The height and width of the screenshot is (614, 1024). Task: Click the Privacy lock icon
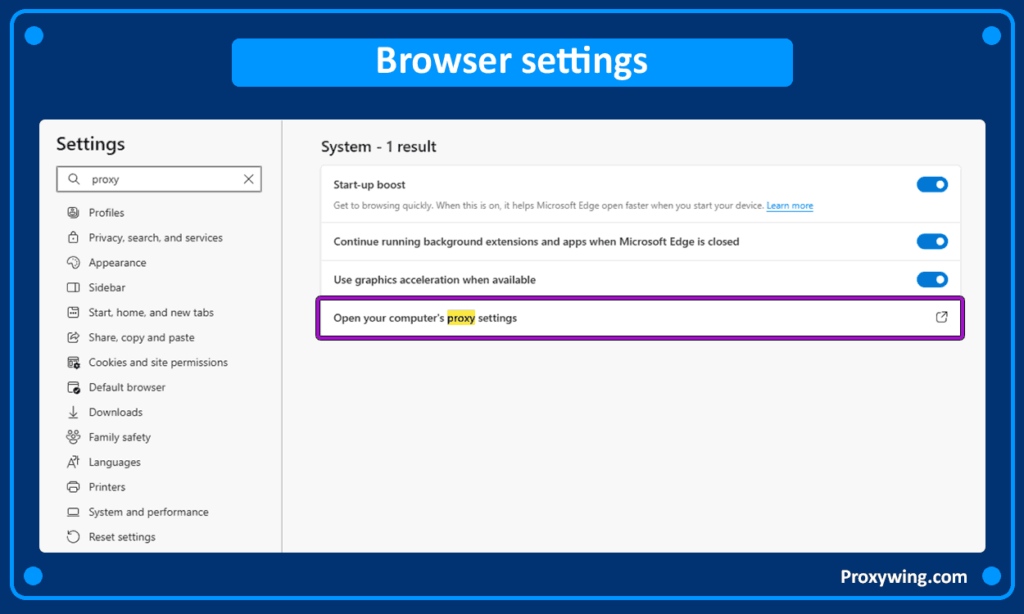pos(73,238)
